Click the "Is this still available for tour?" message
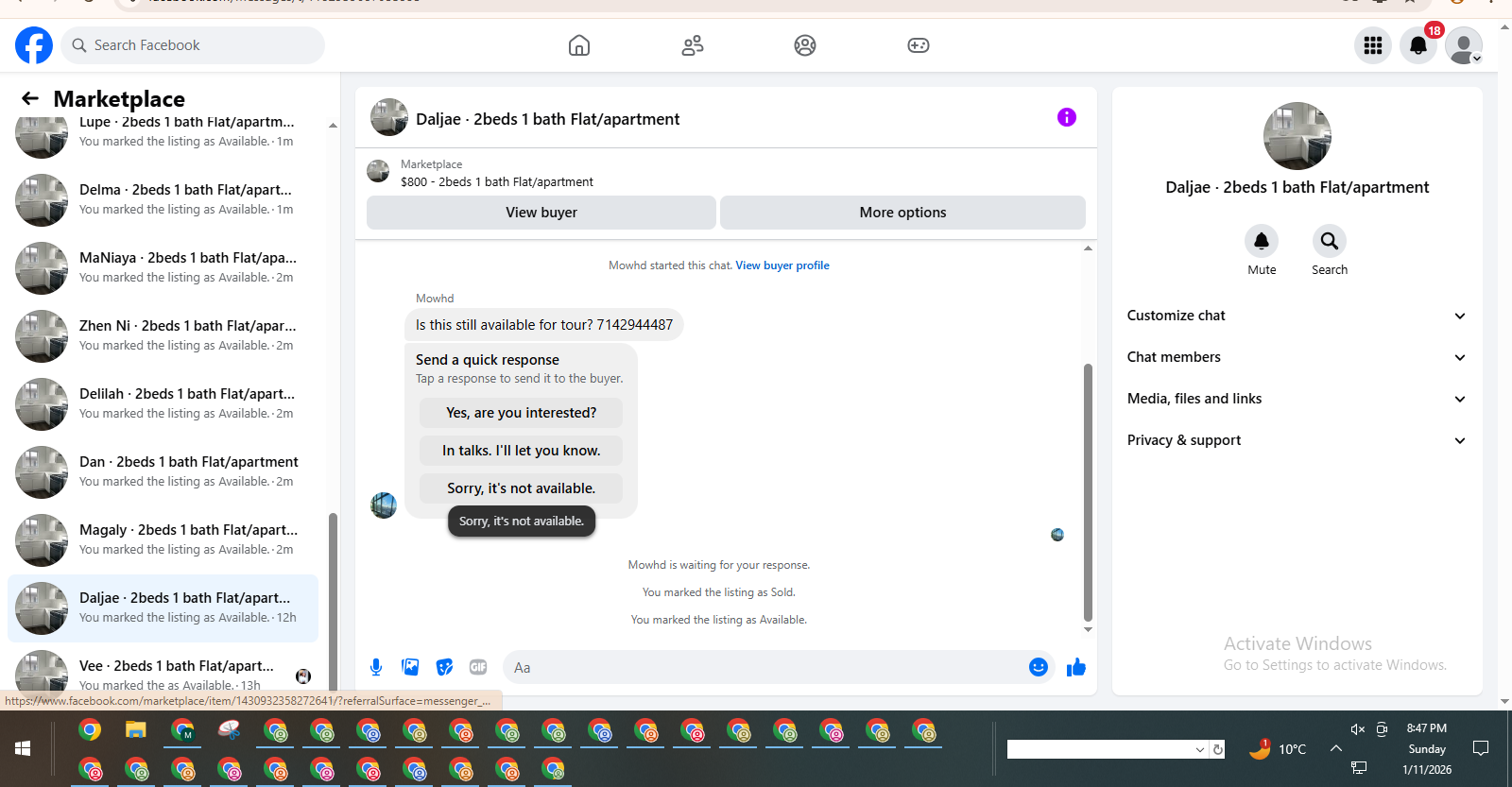The width and height of the screenshot is (1512, 787). [544, 325]
